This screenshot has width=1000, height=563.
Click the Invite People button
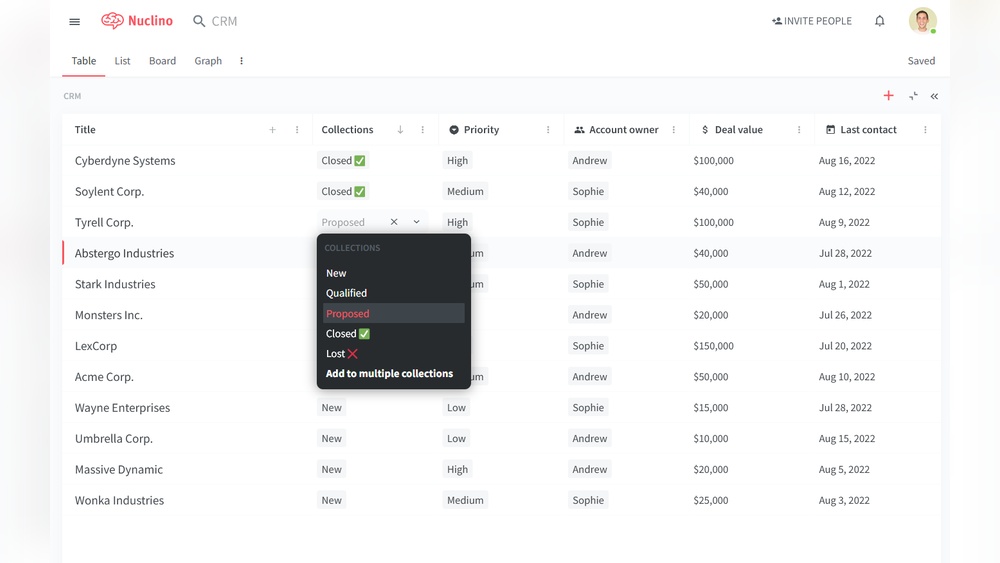(811, 21)
